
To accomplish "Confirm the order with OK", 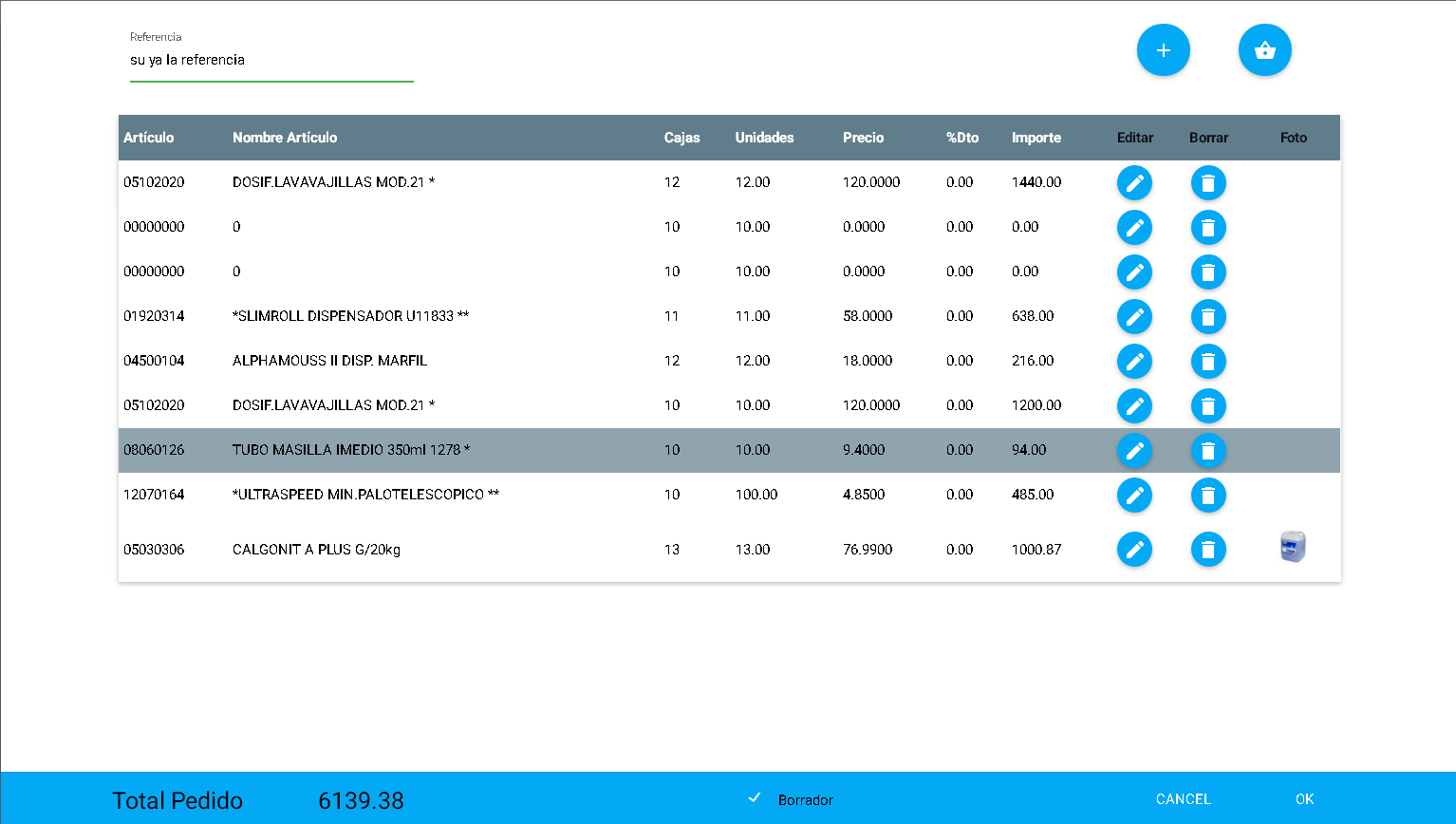I will (x=1305, y=799).
